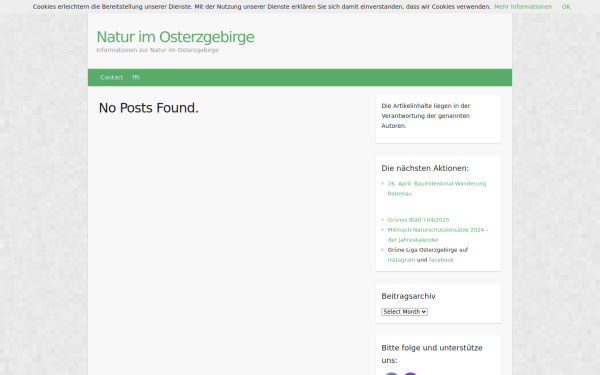Open Mehr Informationen about cookies

pyautogui.click(x=523, y=7)
